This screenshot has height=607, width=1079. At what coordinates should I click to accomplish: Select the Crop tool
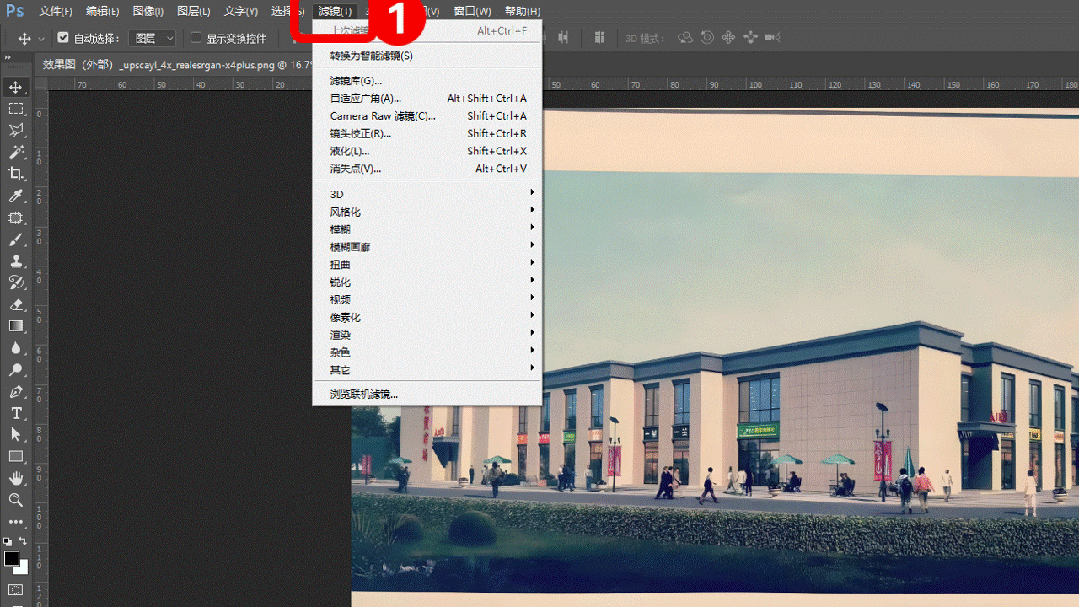16,173
